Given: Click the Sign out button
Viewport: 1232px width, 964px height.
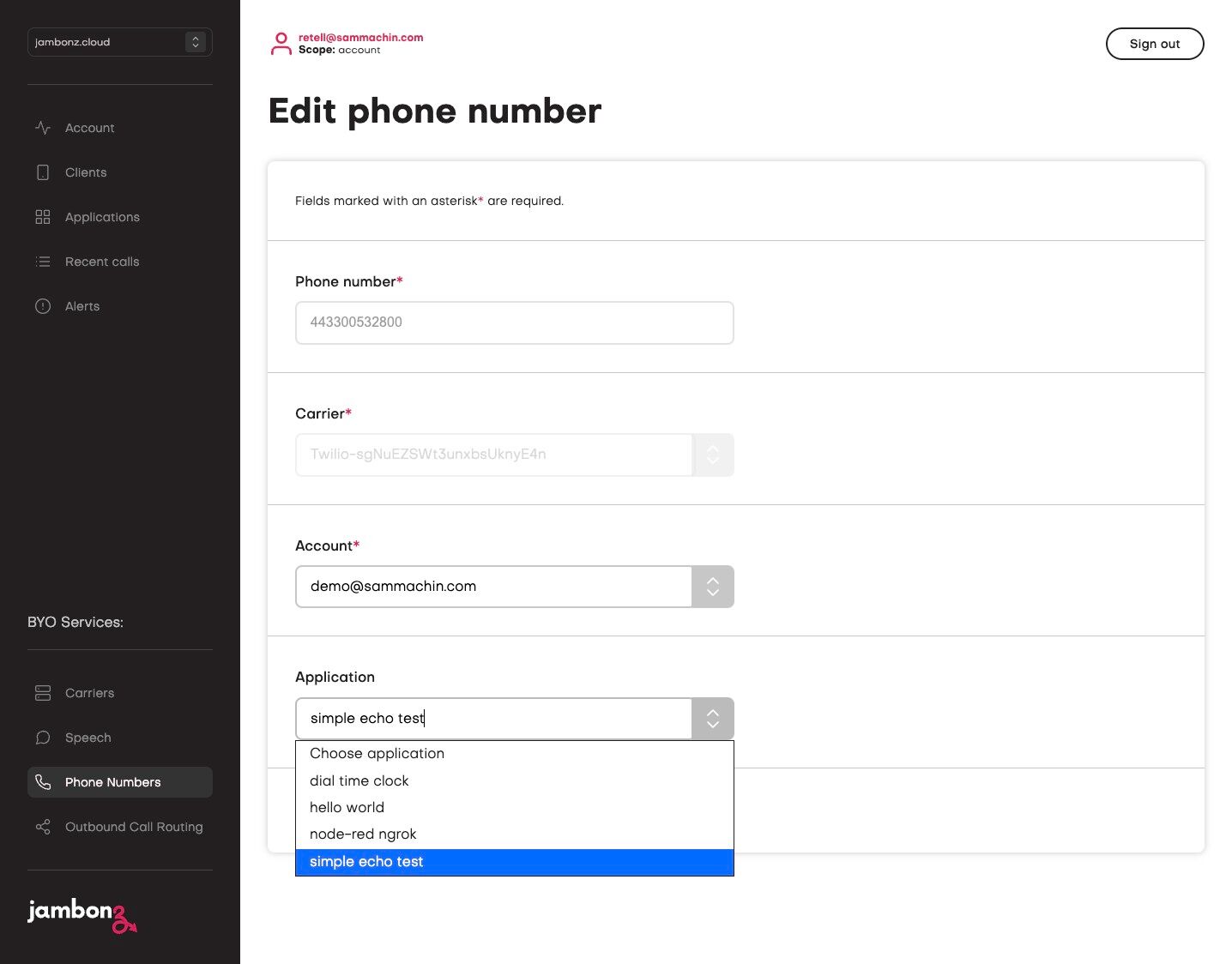Looking at the screenshot, I should [1154, 44].
